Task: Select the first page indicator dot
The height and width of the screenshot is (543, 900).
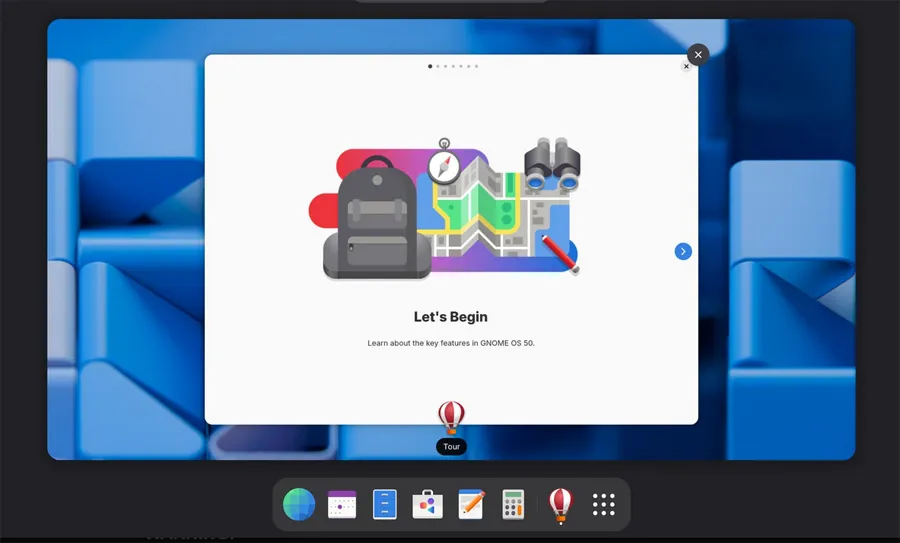Action: coord(430,67)
